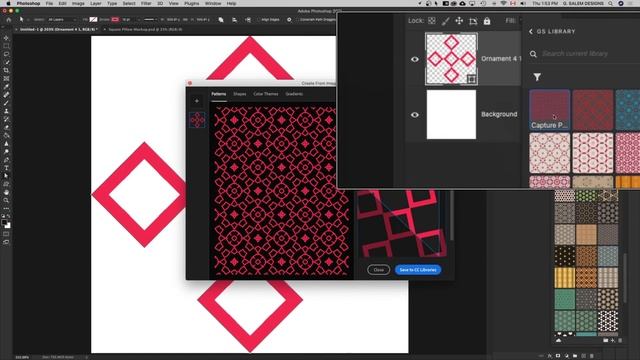Toggle Quick Mask mode button
The width and height of the screenshot is (640, 360).
6,234
